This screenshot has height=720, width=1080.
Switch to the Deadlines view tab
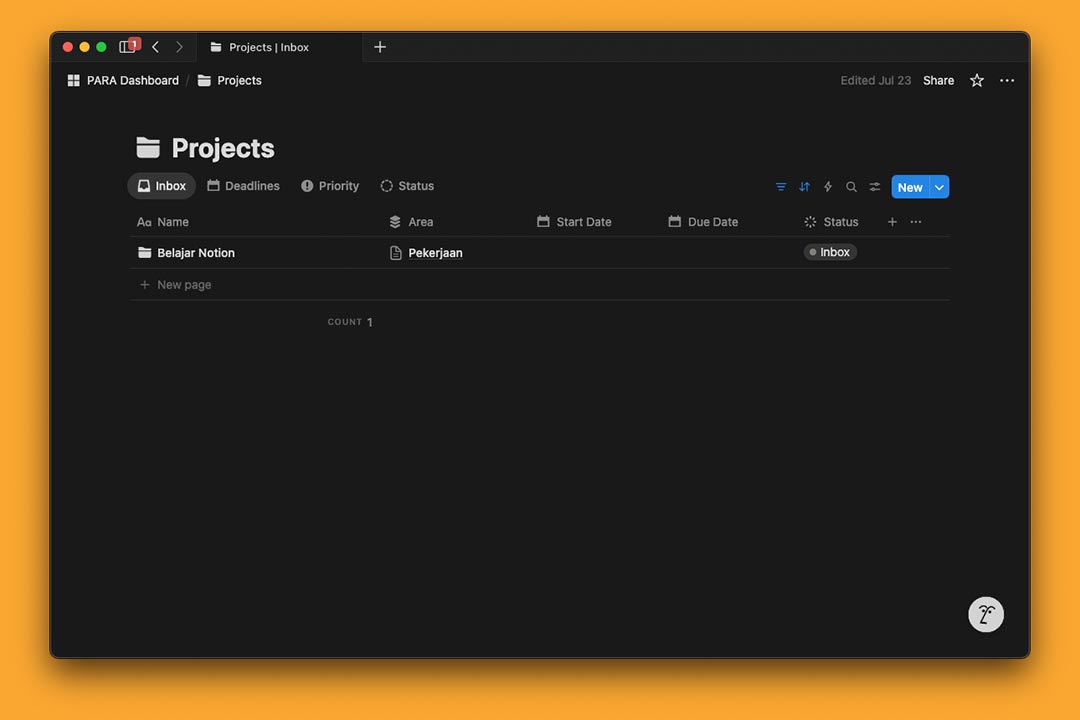[x=243, y=186]
